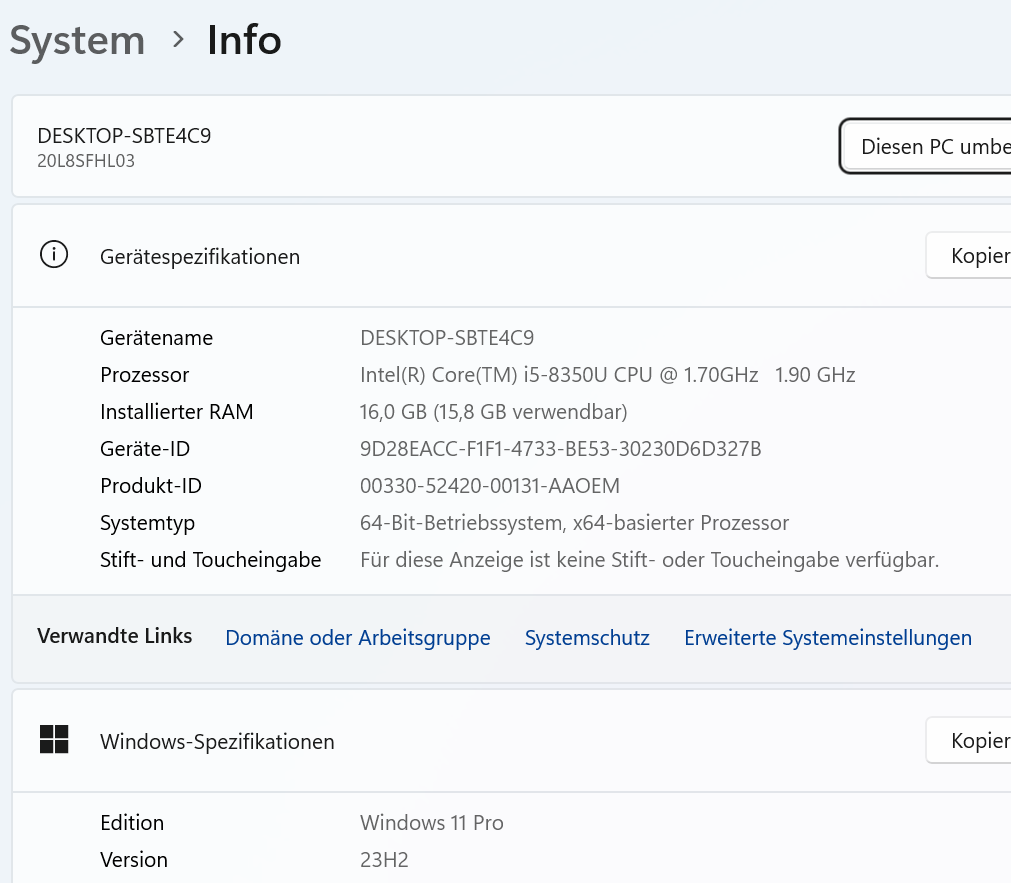
Task: Open the Systemschutz link
Action: click(587, 637)
